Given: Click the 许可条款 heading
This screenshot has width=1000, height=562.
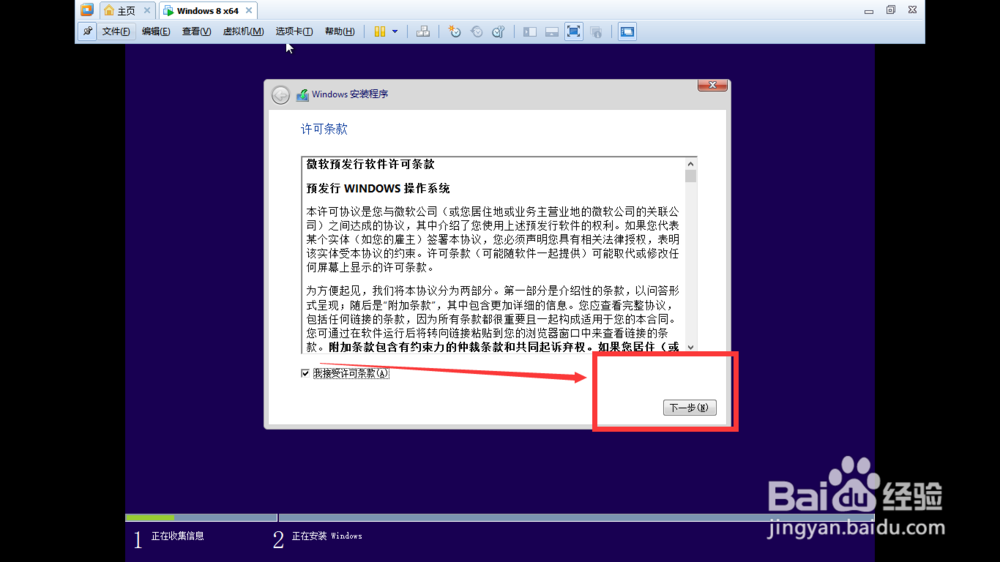Looking at the screenshot, I should coord(324,129).
